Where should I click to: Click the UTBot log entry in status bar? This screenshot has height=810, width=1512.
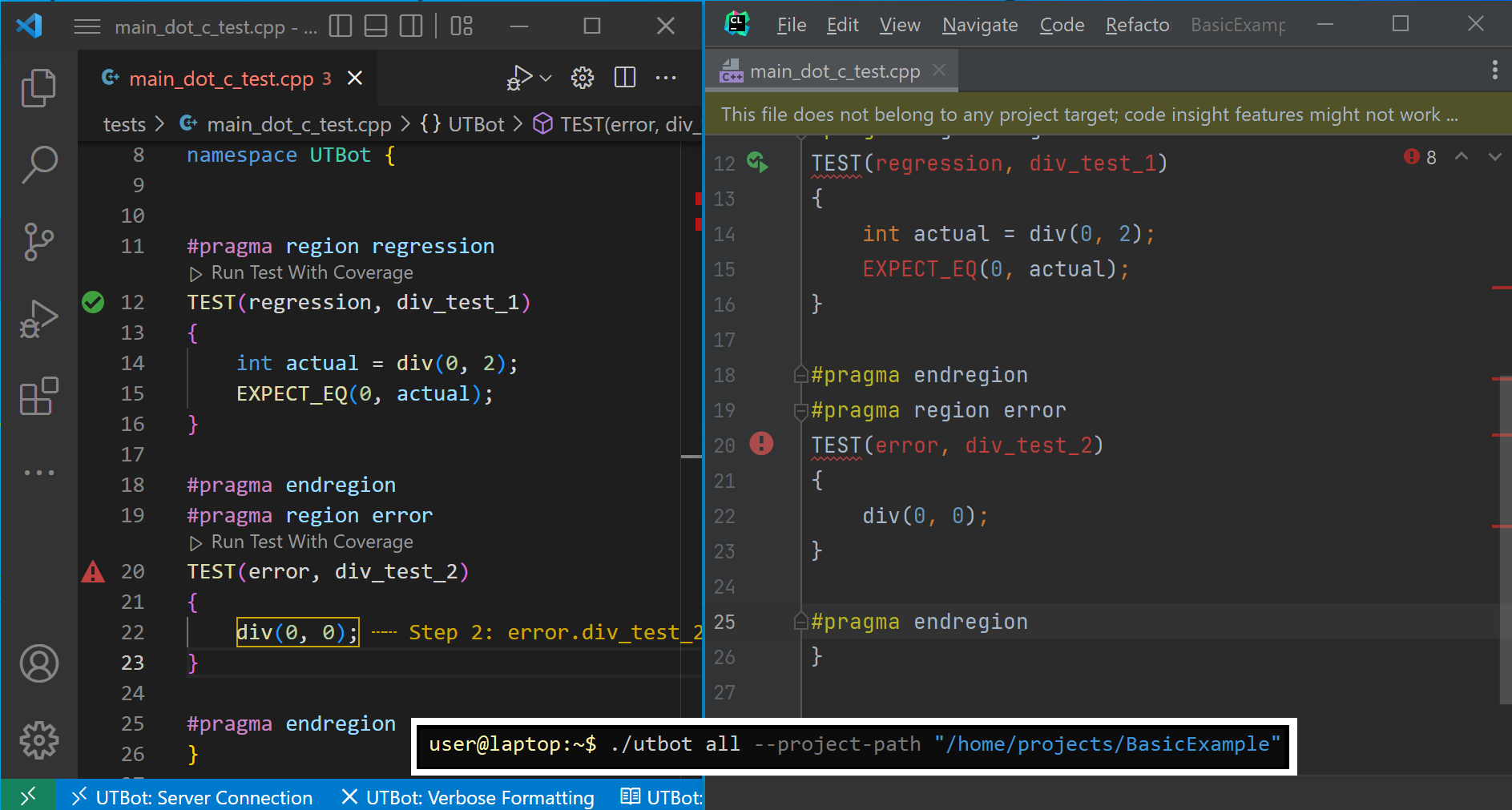pos(662,797)
